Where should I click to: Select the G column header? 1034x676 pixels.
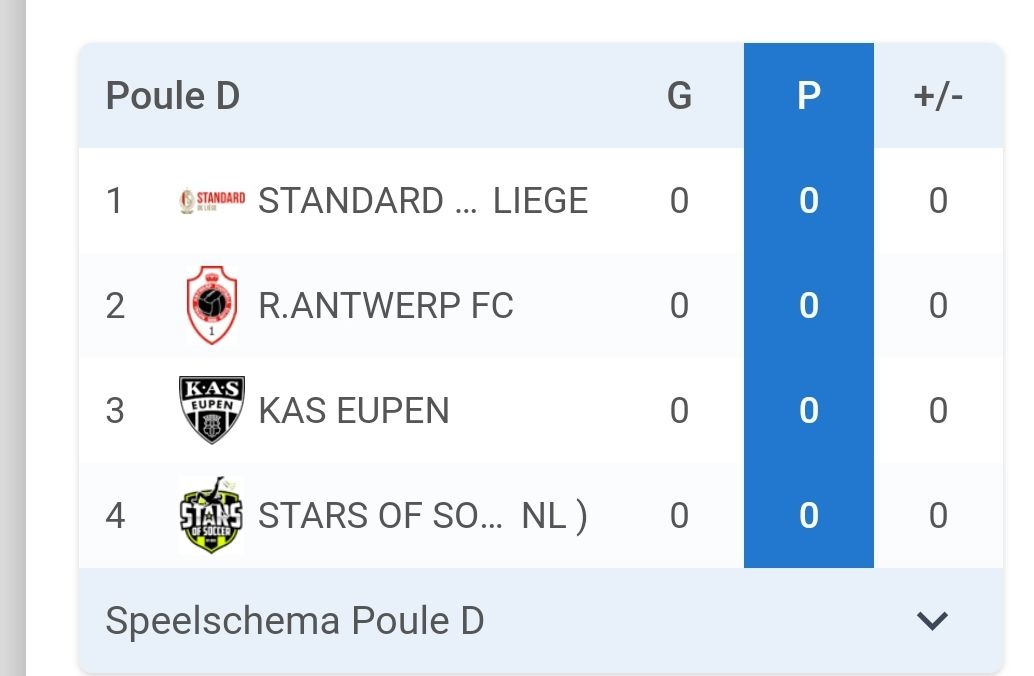[679, 96]
